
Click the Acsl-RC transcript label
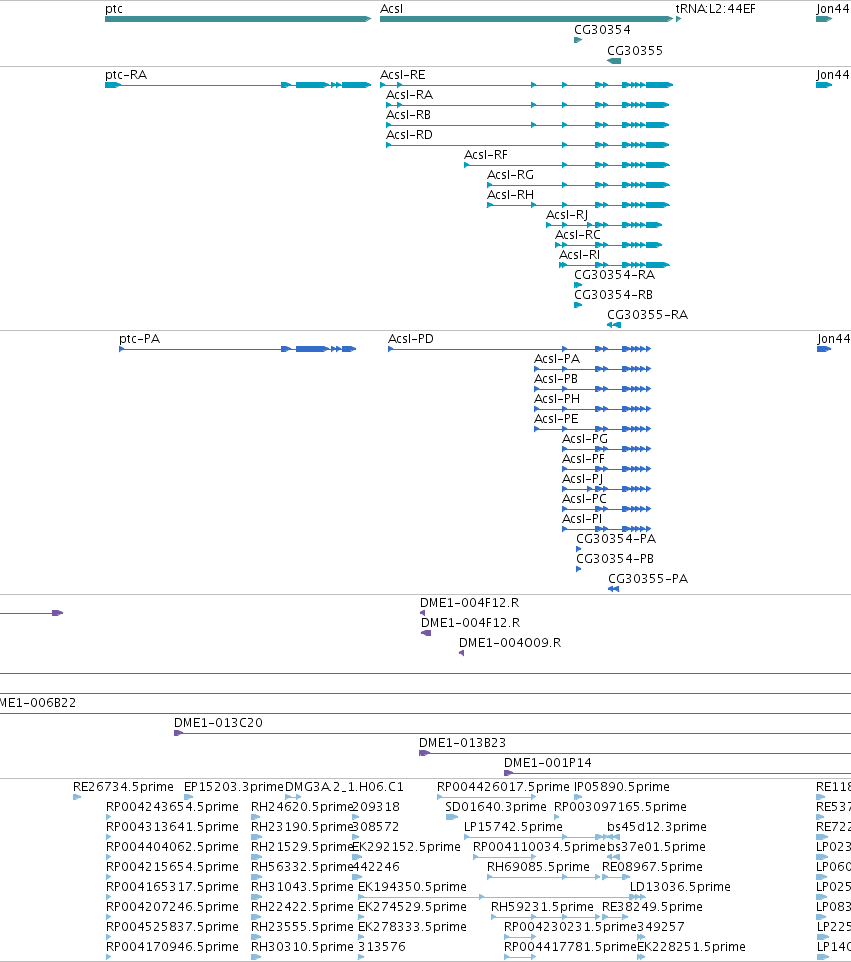pos(578,235)
